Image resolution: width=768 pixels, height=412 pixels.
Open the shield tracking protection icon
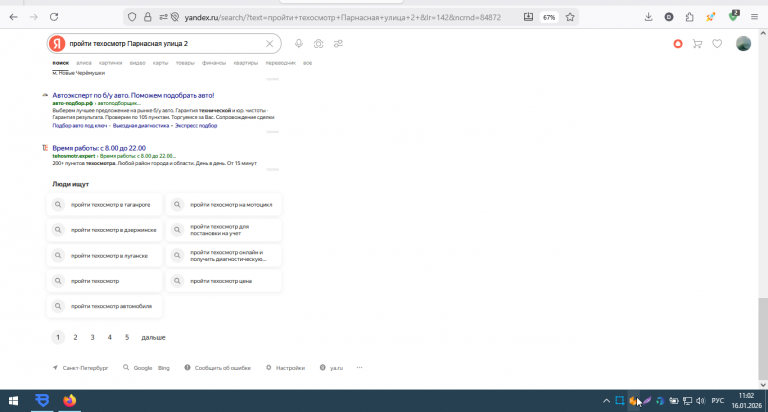pyautogui.click(x=132, y=17)
